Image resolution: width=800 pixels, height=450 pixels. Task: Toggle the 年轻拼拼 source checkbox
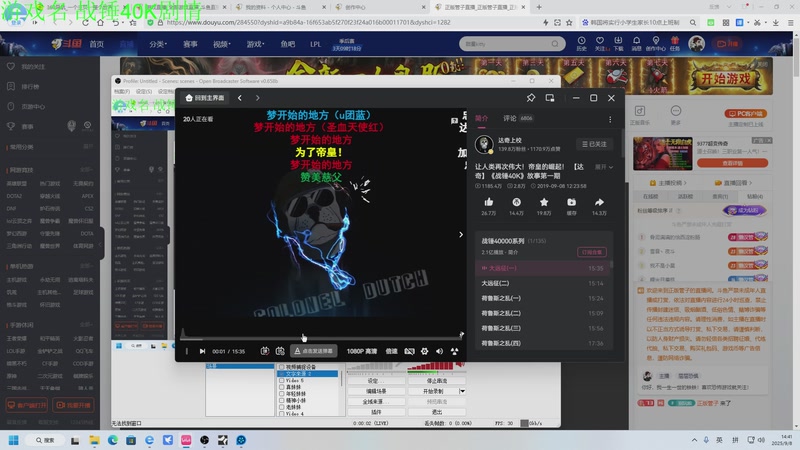281,393
